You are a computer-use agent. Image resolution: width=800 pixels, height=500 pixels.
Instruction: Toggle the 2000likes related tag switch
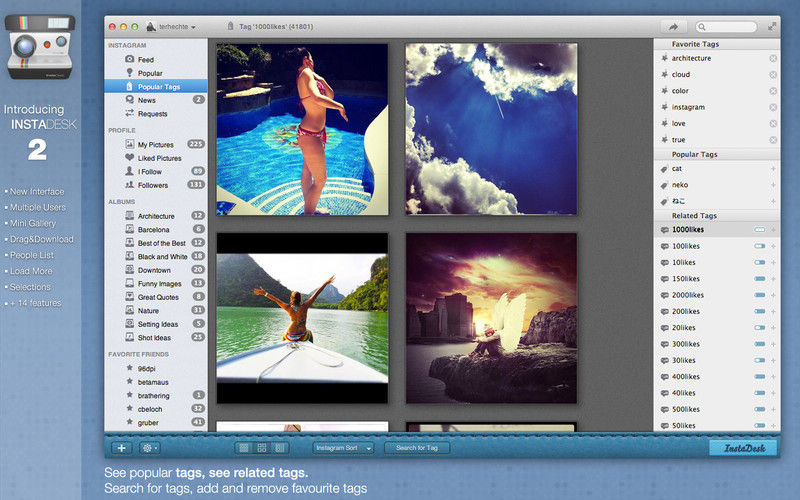760,295
